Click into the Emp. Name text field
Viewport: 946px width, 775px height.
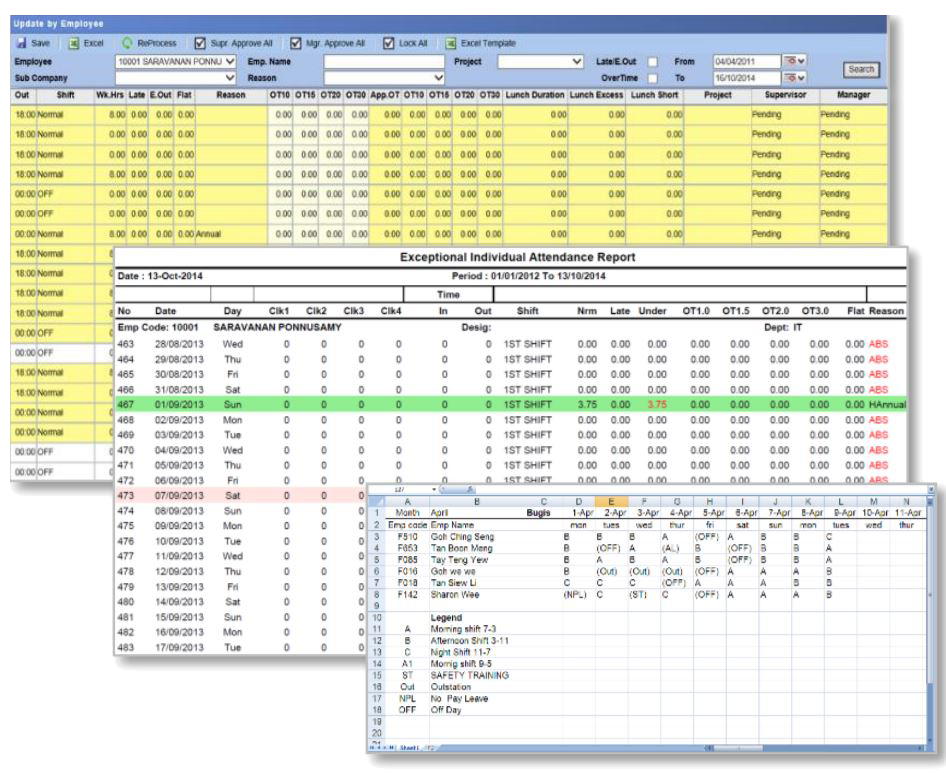click(x=383, y=62)
